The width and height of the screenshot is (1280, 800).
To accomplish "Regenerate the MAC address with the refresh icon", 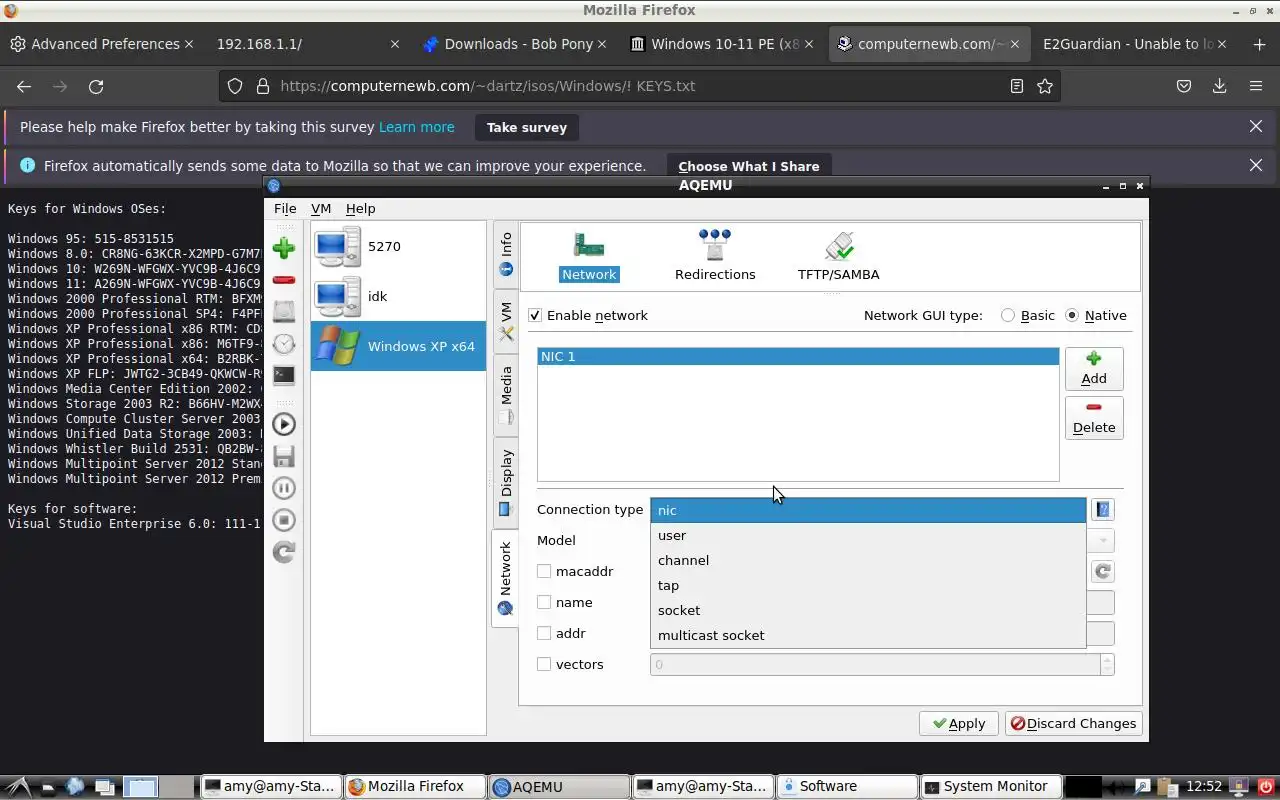I will (1102, 571).
